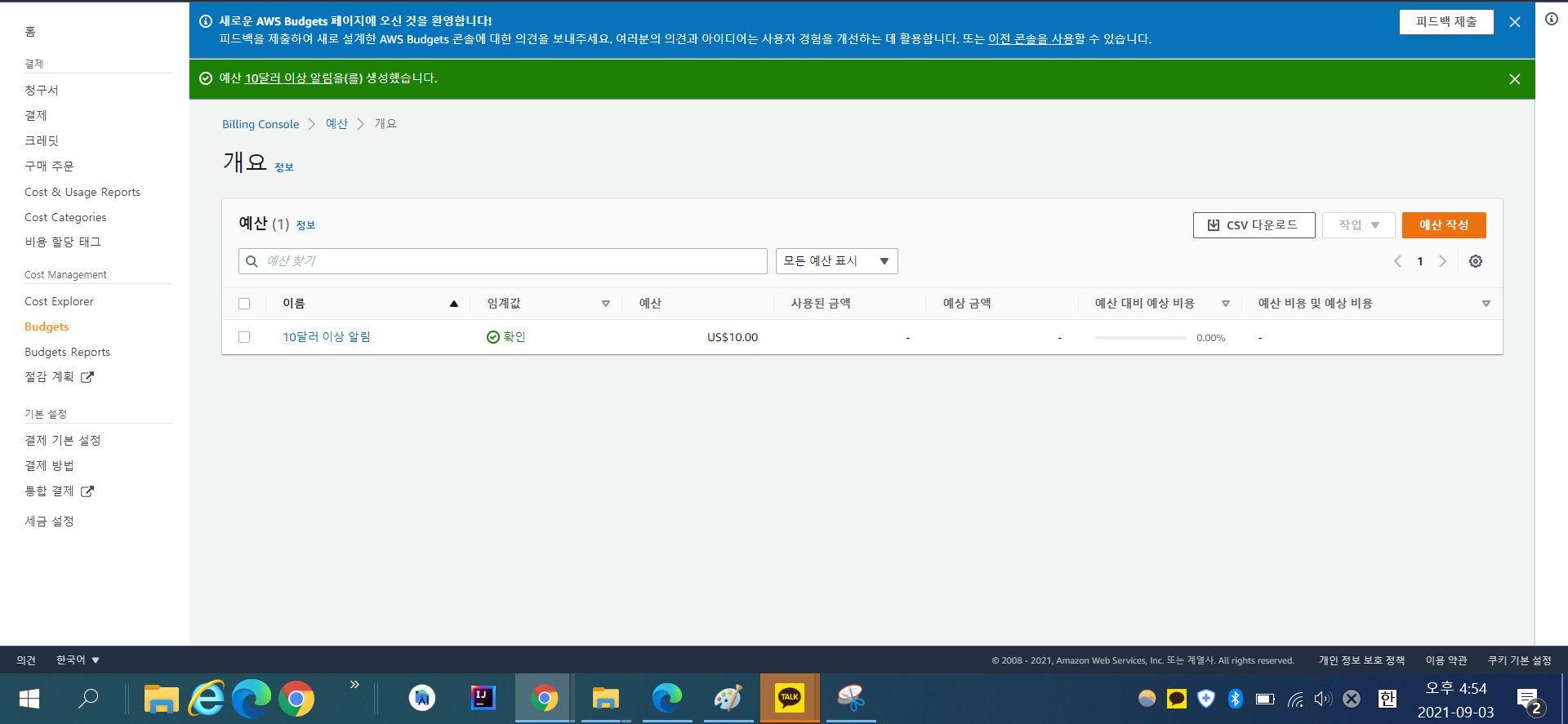Open table preferences gear icon
Image resolution: width=1568 pixels, height=724 pixels.
pos(1476,261)
